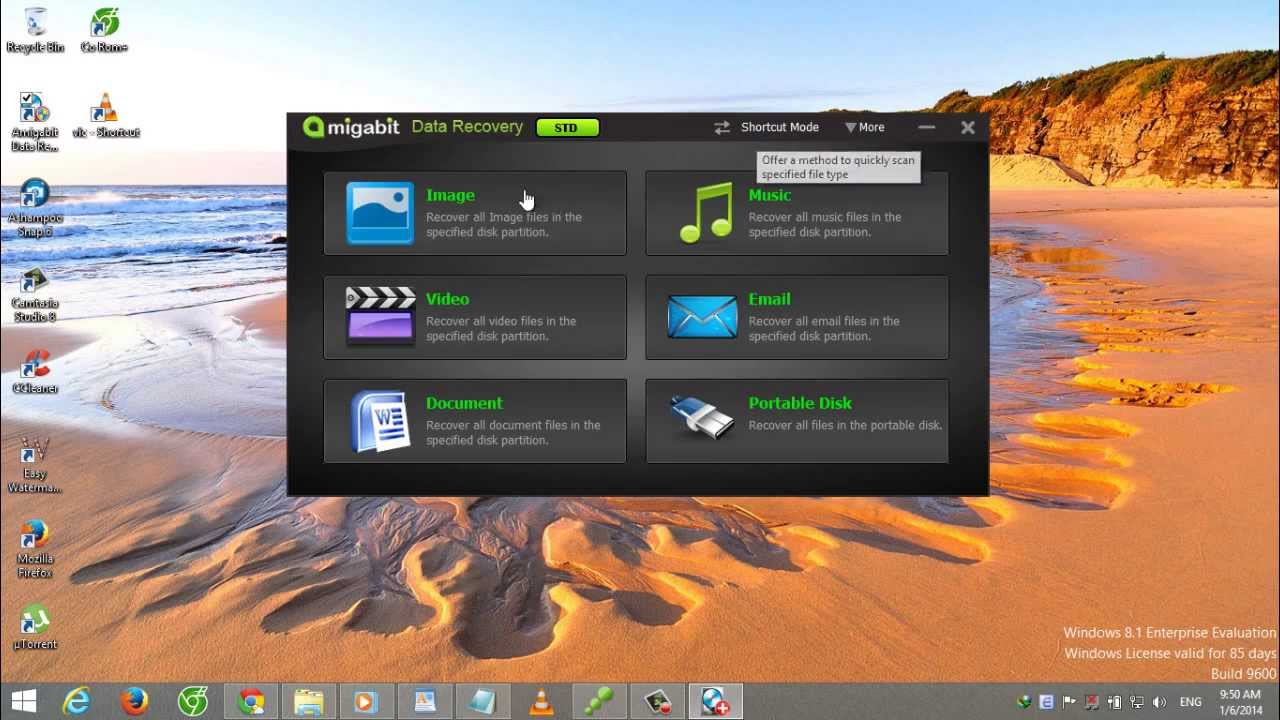Open the Amigabit Data Recovery desktop shortcut

coord(35,123)
